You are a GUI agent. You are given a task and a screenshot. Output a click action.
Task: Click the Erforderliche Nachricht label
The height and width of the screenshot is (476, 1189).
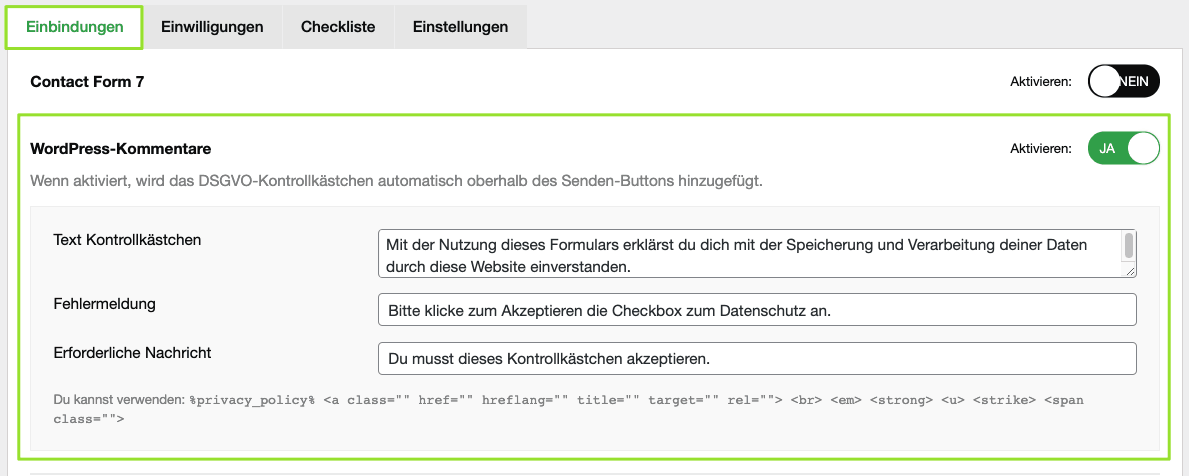tap(132, 352)
